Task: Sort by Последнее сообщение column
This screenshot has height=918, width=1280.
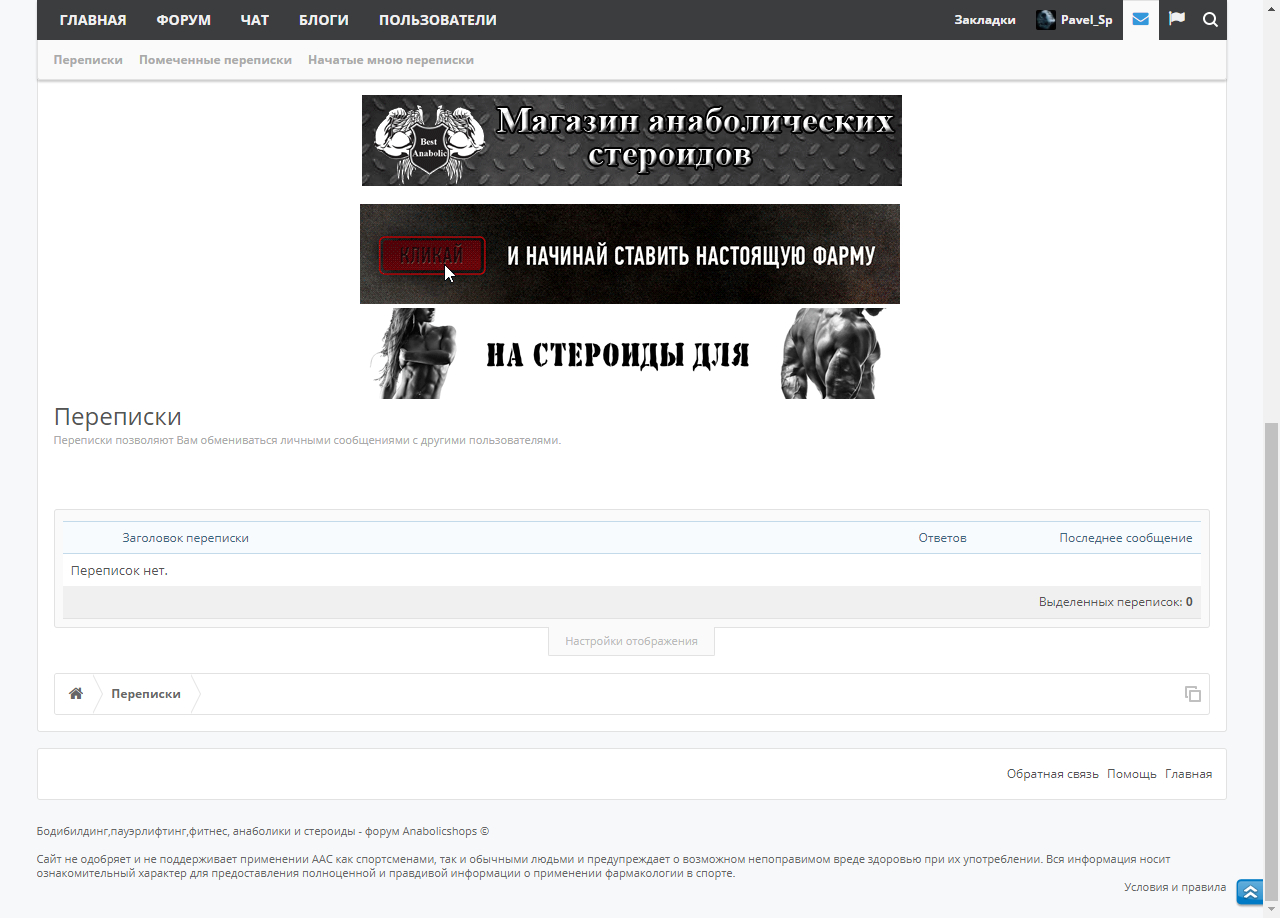Action: pos(1126,538)
